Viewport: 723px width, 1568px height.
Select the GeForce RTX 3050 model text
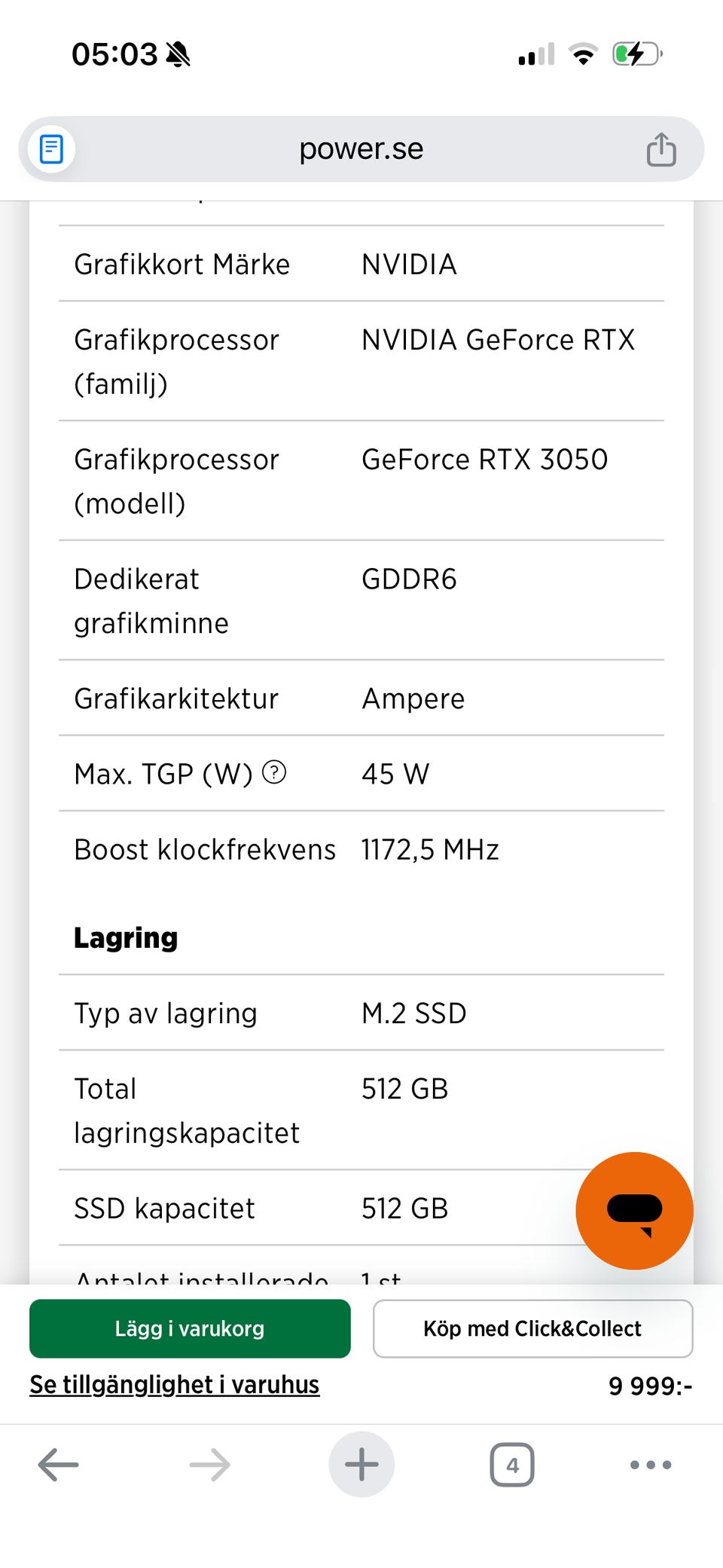click(x=484, y=460)
